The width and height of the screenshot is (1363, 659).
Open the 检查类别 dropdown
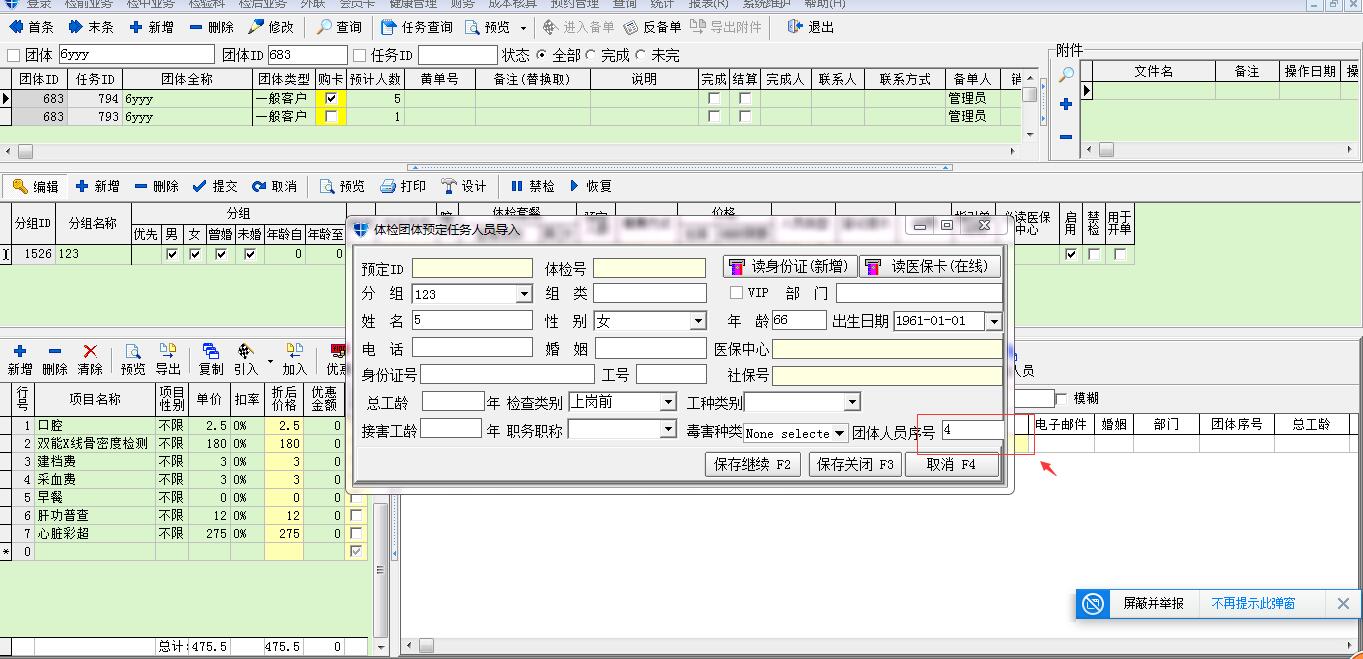tap(668, 402)
